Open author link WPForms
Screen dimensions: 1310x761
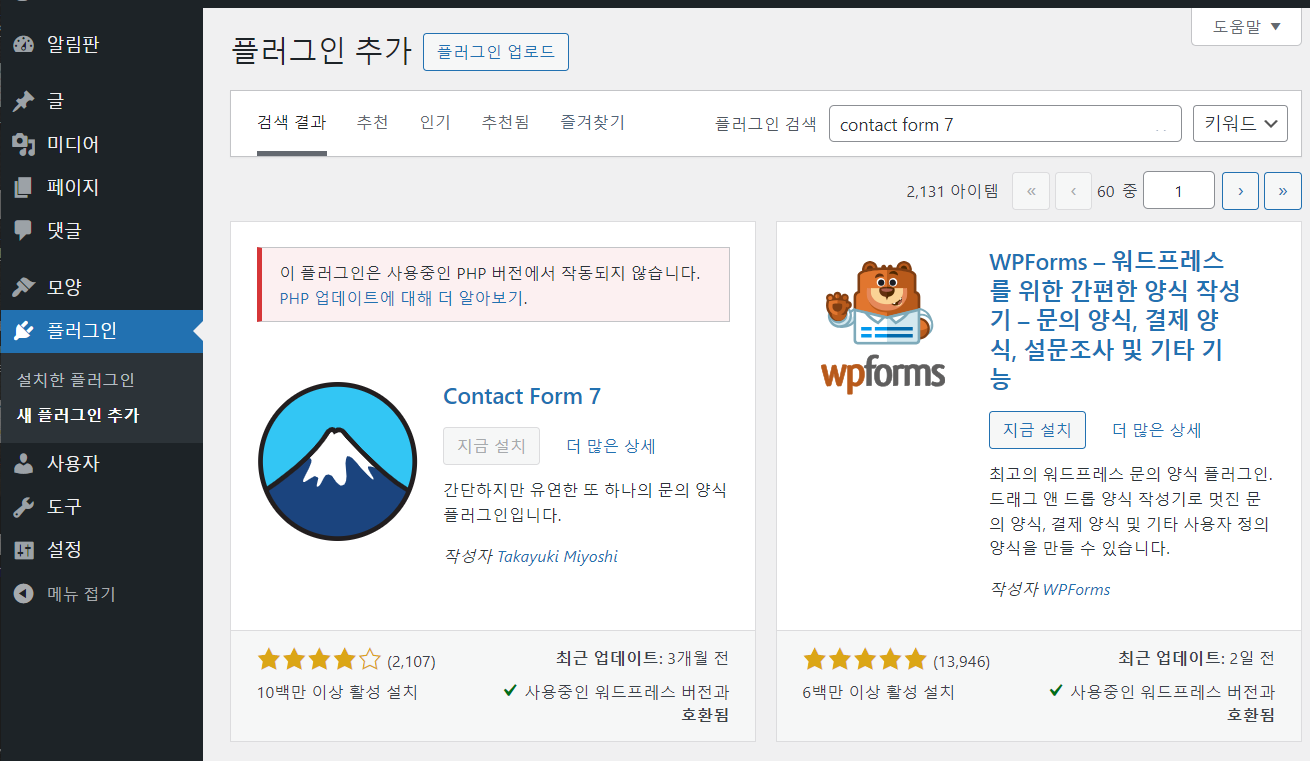coord(1076,589)
